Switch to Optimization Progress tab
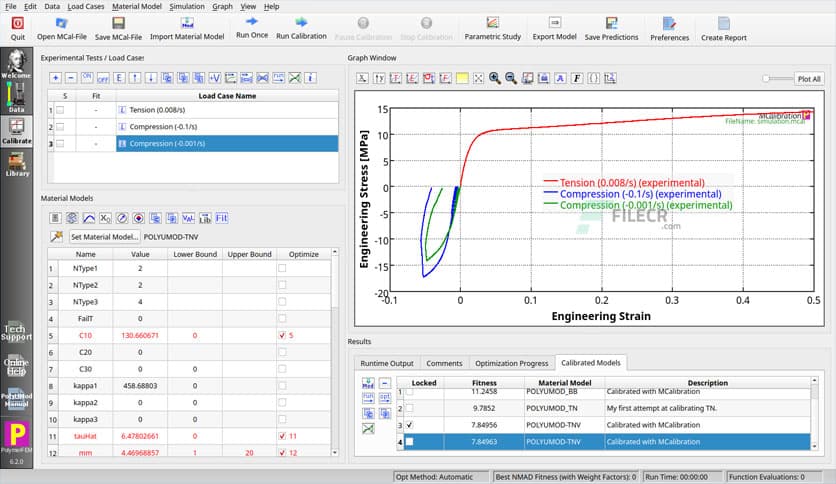836x484 pixels. pyautogui.click(x=511, y=363)
